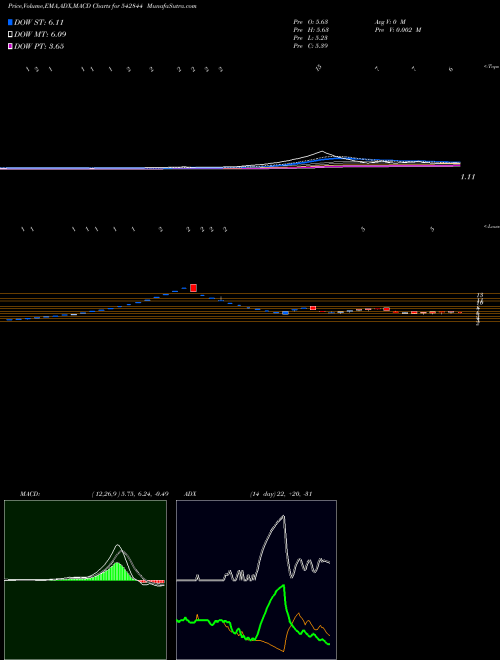Click the chart title naming MunafaSutra.com
This screenshot has height=660, width=500.
pyautogui.click(x=102, y=6)
